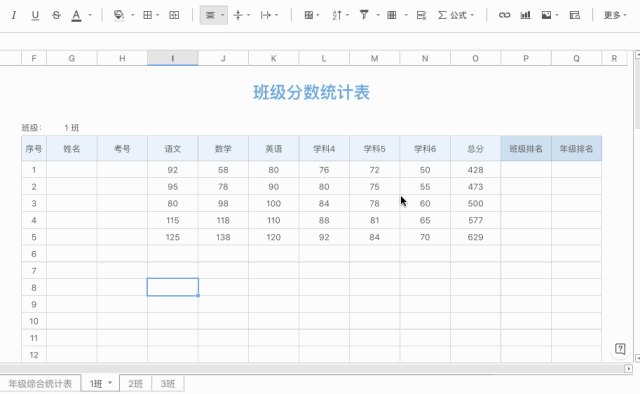Select column O header

(x=476, y=58)
